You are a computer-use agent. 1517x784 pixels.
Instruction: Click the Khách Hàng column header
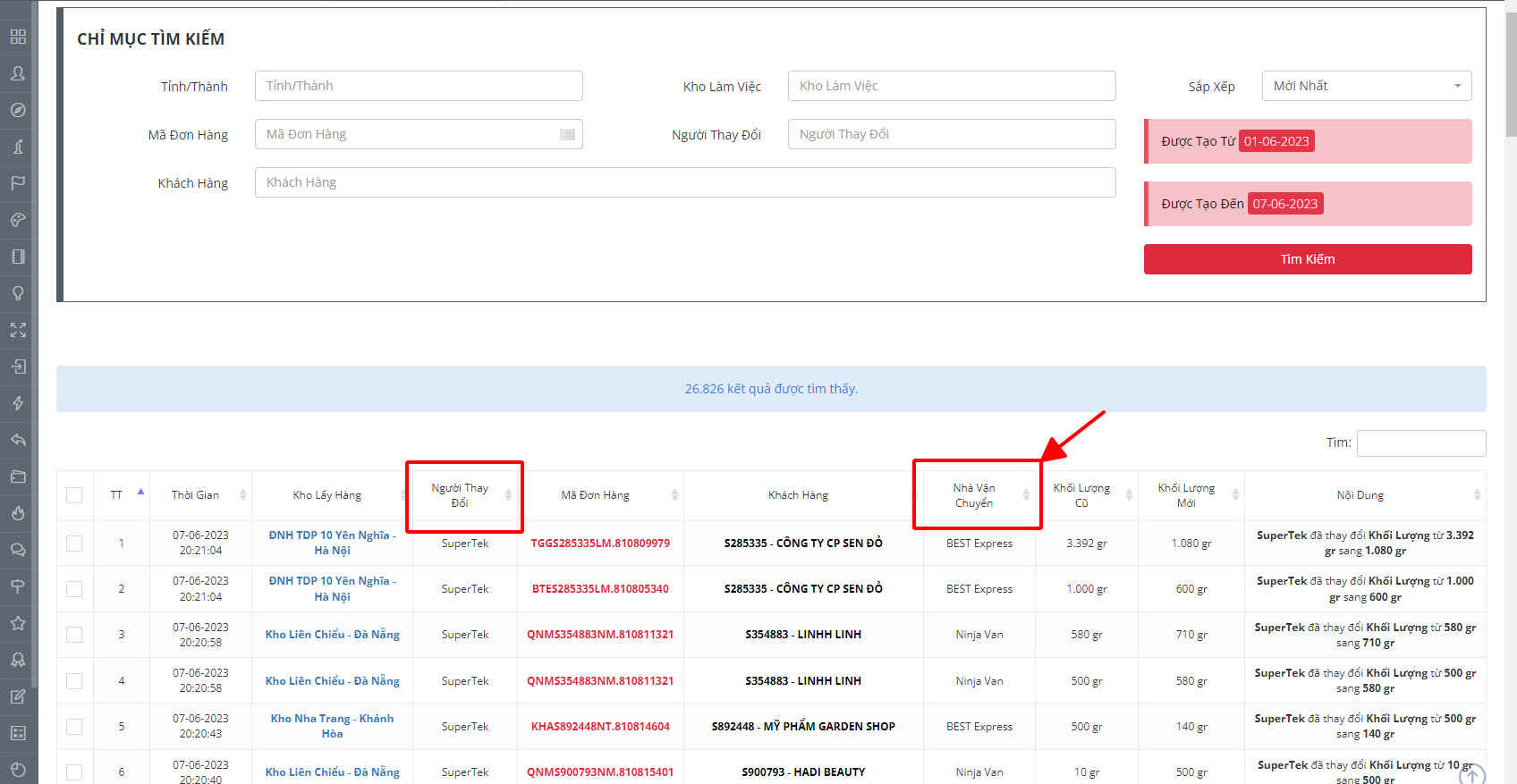(803, 495)
